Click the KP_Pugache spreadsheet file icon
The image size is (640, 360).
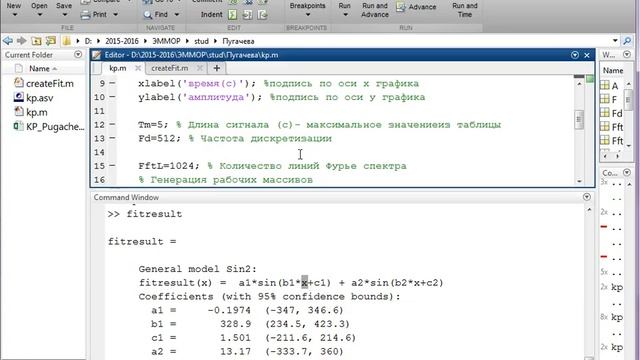19,126
